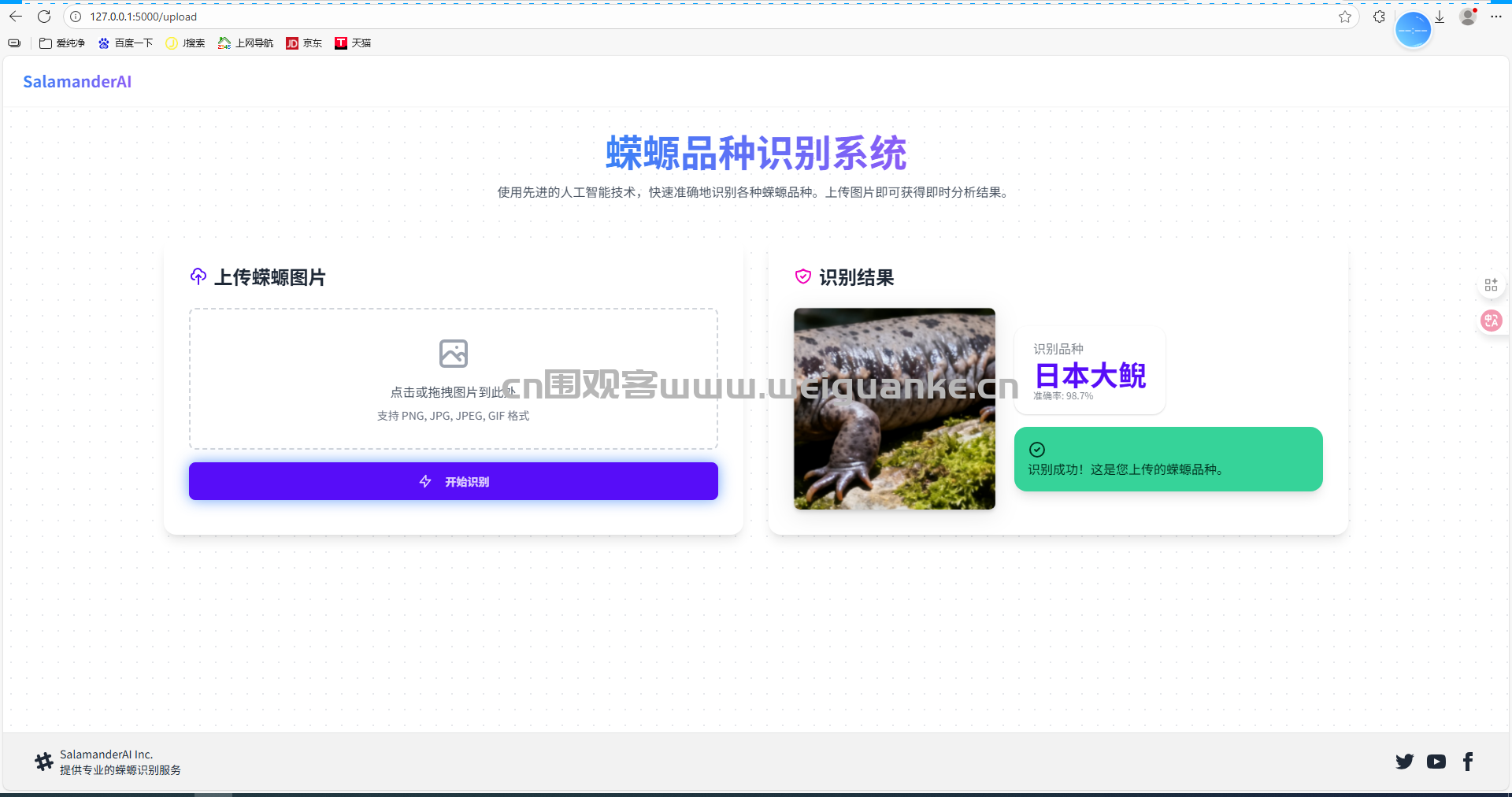This screenshot has width=1512, height=797.
Task: Click the salamander result photo
Action: [894, 409]
